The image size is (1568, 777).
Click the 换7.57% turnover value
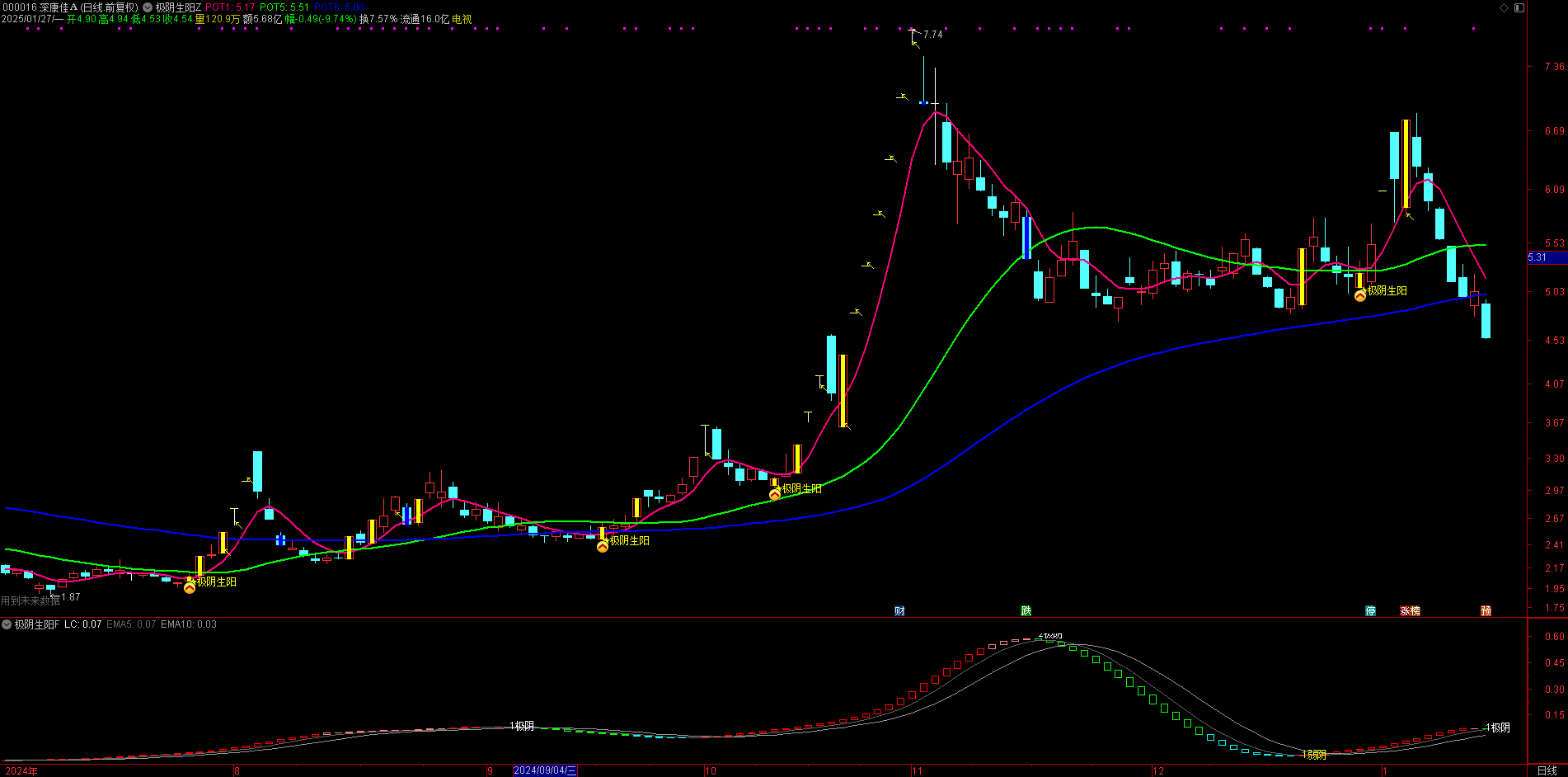click(x=378, y=19)
